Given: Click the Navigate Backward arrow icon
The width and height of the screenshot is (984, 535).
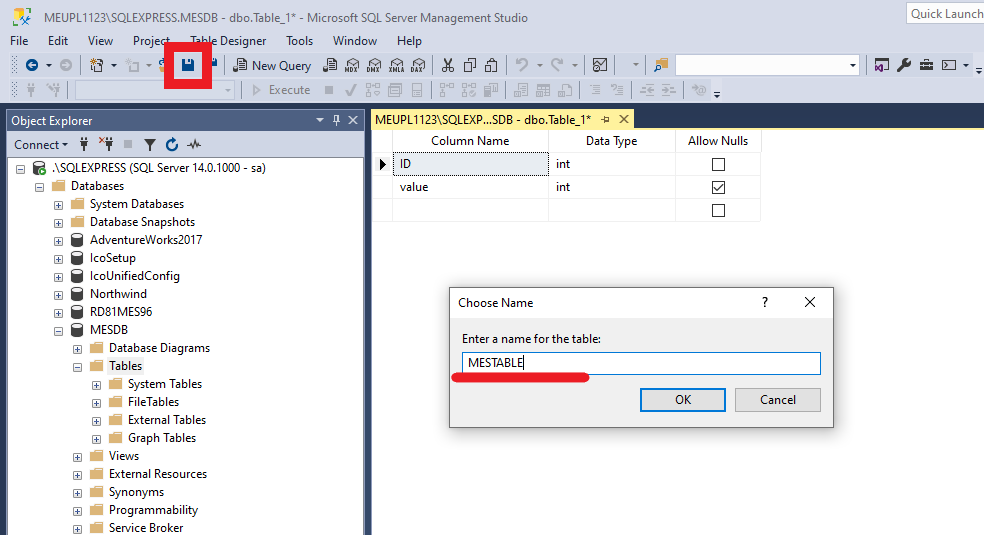Looking at the screenshot, I should [31, 65].
